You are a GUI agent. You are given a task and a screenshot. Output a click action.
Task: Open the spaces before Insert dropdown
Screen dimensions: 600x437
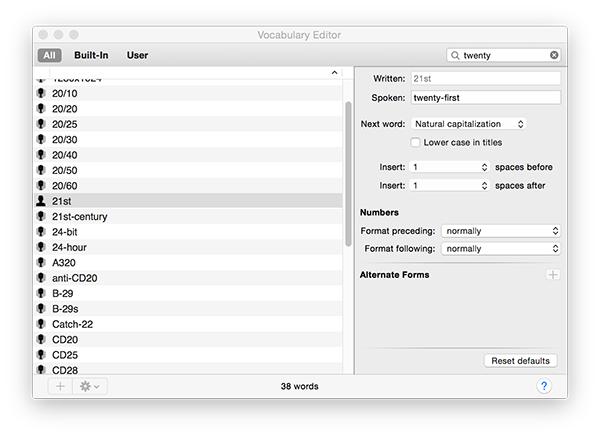coord(449,167)
